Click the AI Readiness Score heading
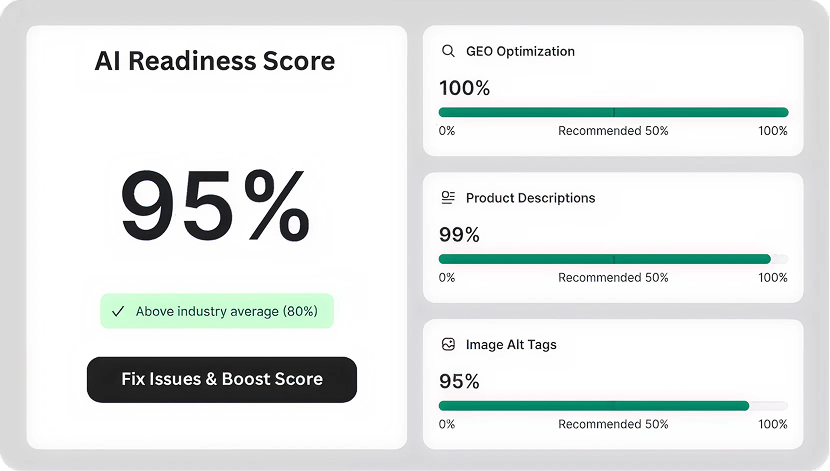The width and height of the screenshot is (830, 471). tap(215, 61)
